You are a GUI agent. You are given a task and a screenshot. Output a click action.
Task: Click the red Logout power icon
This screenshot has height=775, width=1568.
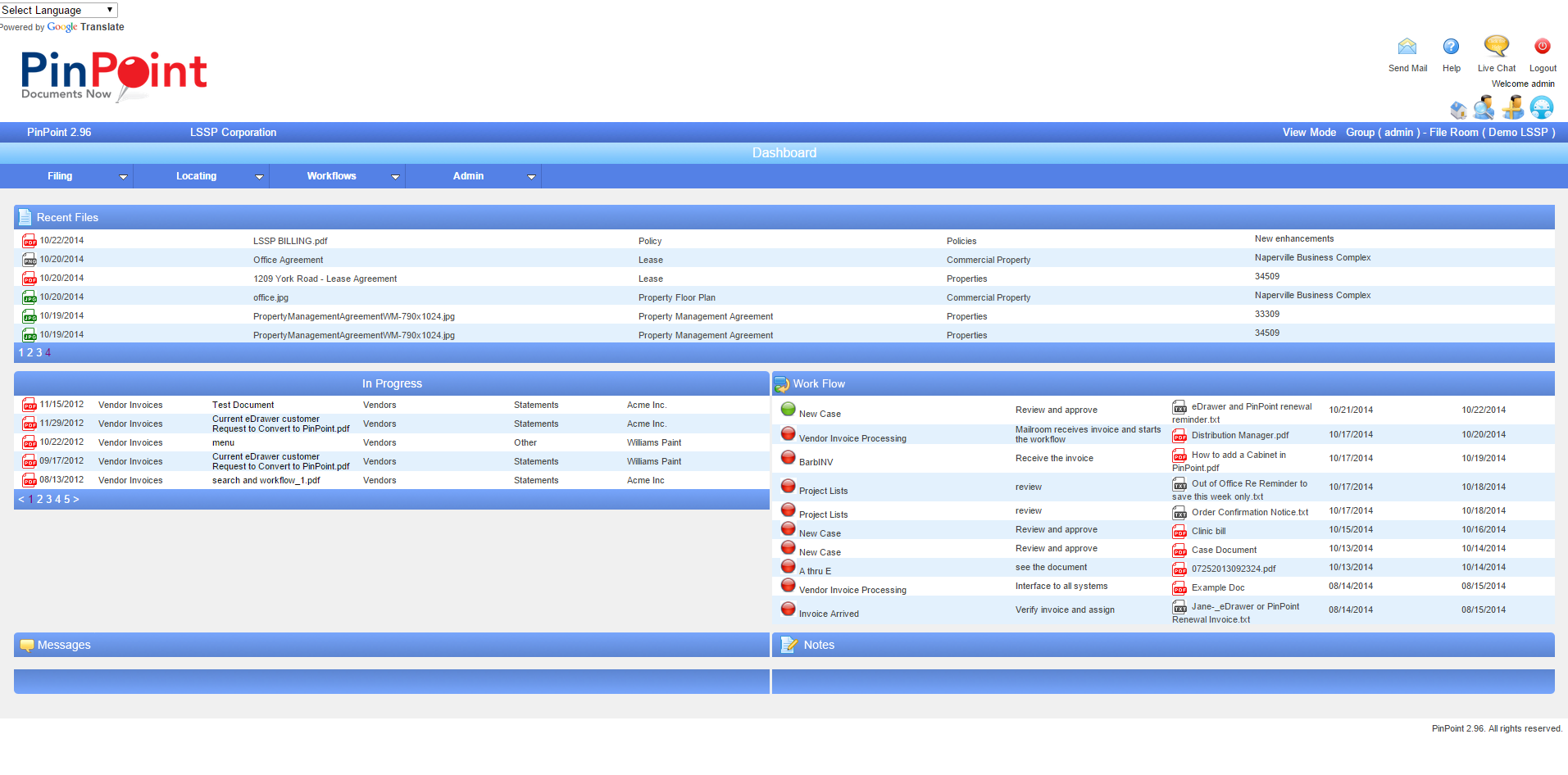pos(1542,46)
